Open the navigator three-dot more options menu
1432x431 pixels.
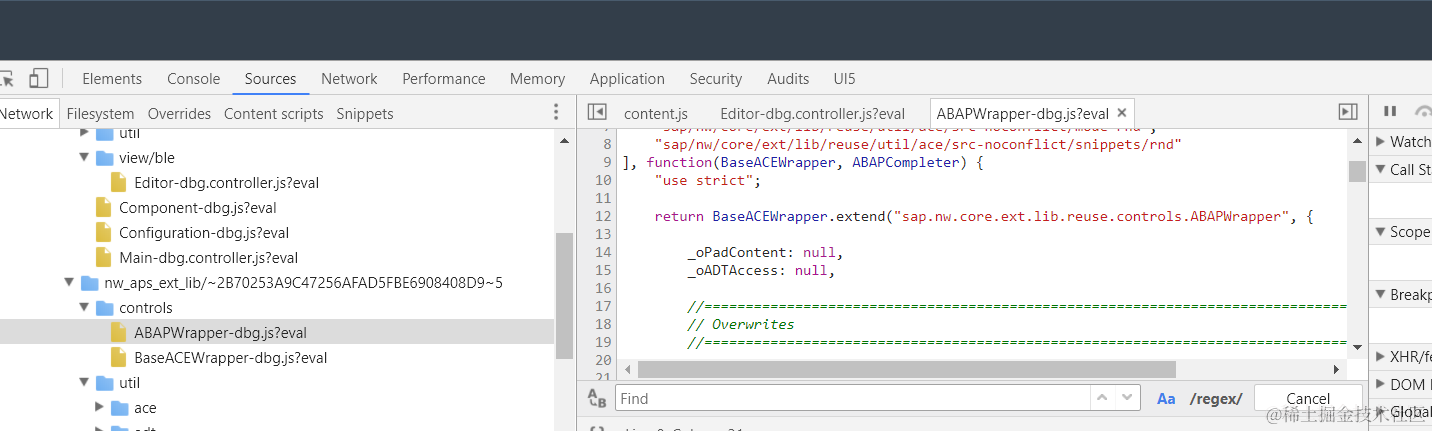557,112
